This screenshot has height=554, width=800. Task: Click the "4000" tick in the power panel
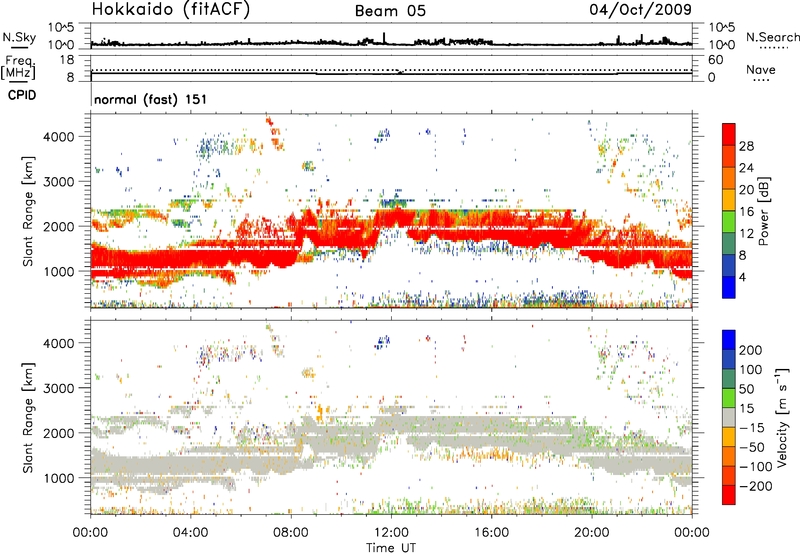click(x=59, y=137)
